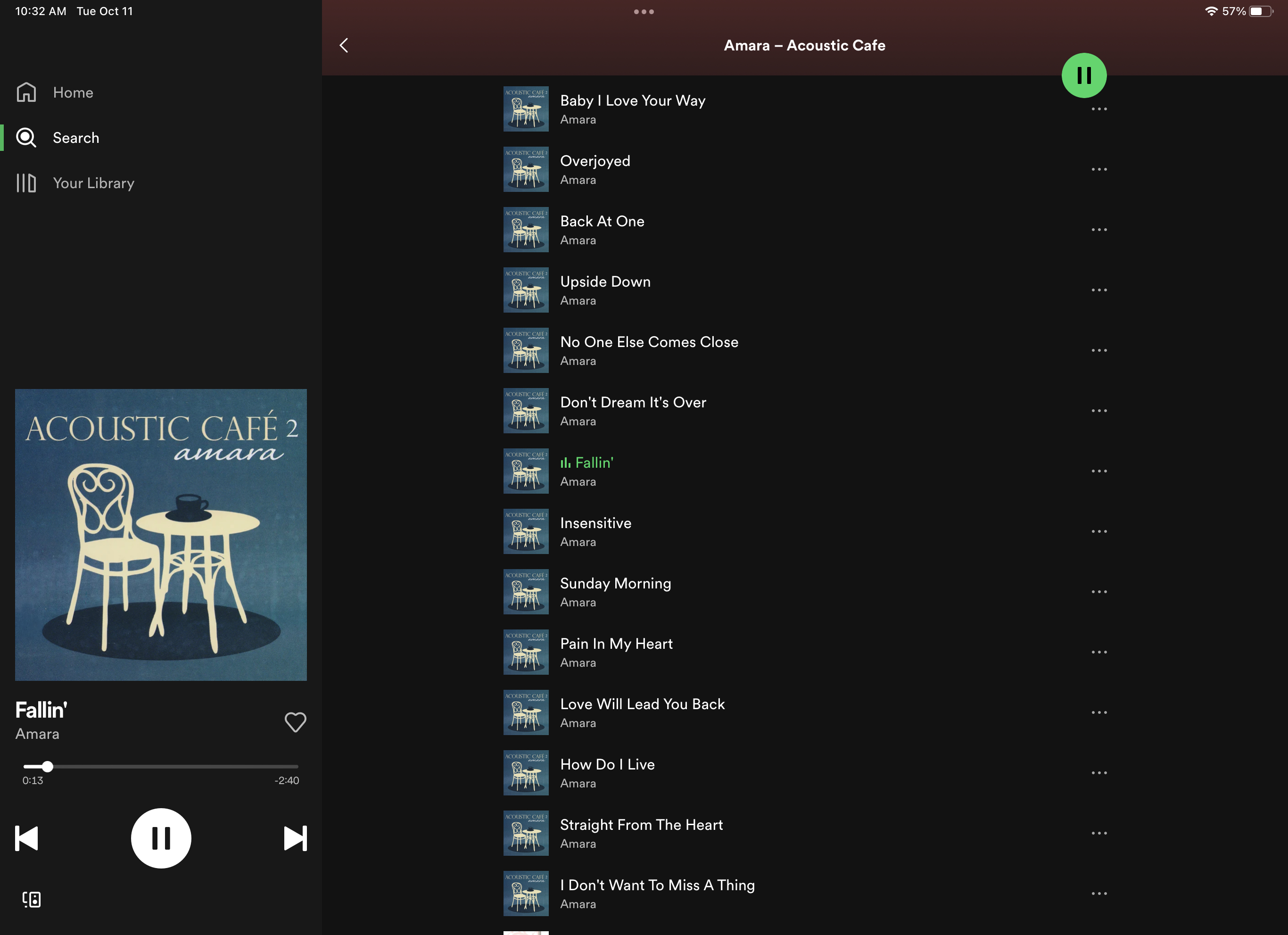Like Fallin' with the heart icon
This screenshot has height=935, width=1288.
[295, 722]
